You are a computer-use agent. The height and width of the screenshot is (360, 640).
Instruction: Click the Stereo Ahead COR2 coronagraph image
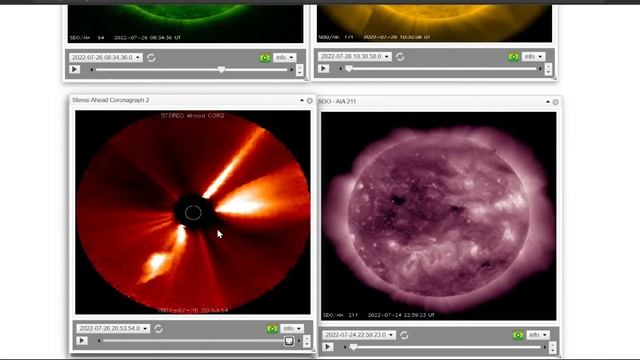coord(193,212)
